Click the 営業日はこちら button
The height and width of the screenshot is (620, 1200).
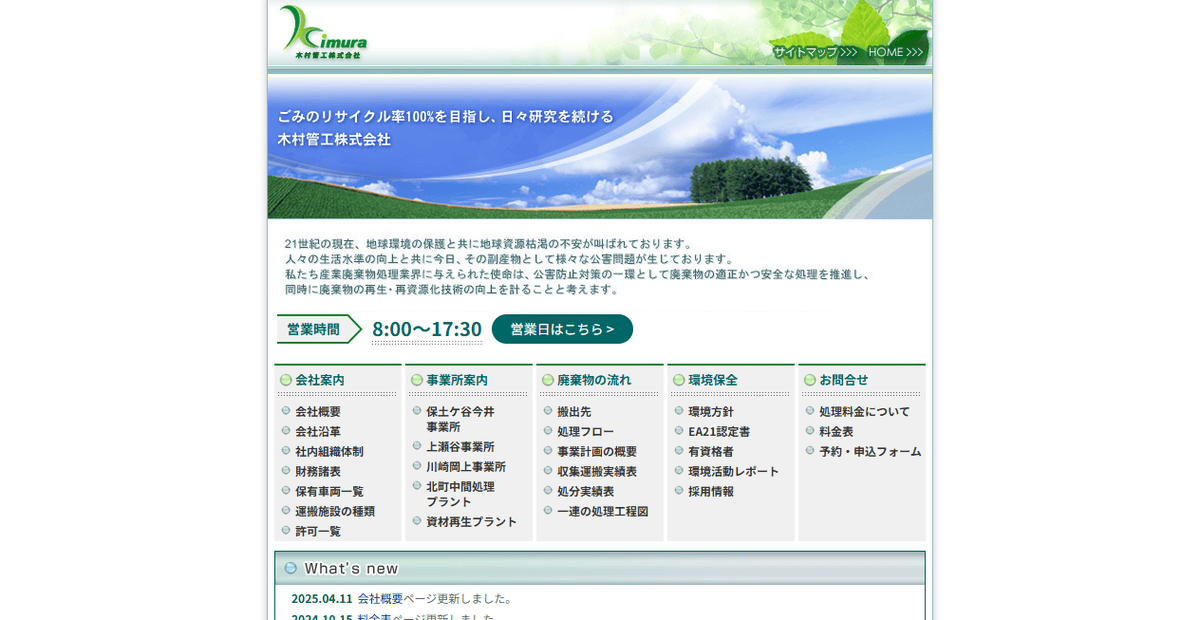click(x=562, y=328)
